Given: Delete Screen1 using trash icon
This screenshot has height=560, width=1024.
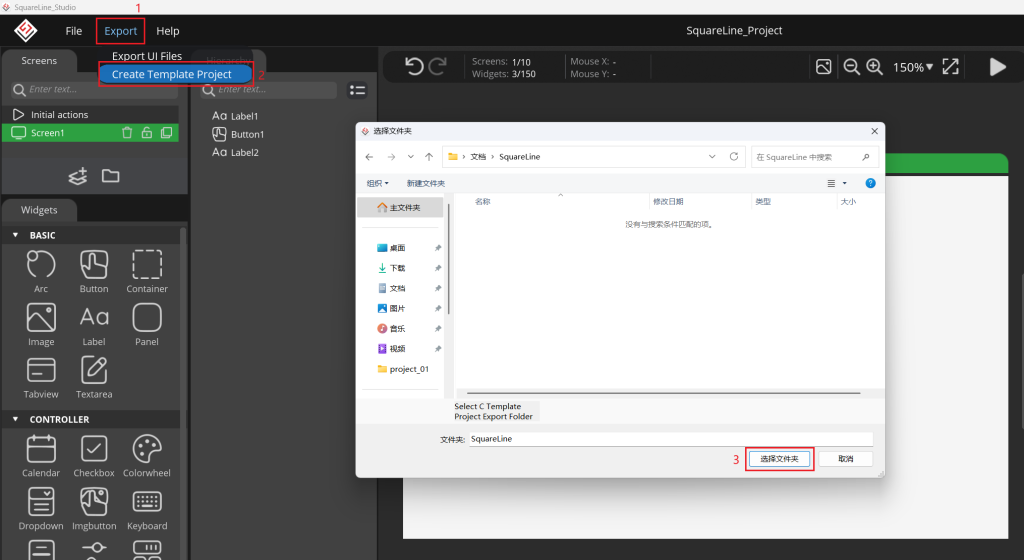Looking at the screenshot, I should pos(127,133).
